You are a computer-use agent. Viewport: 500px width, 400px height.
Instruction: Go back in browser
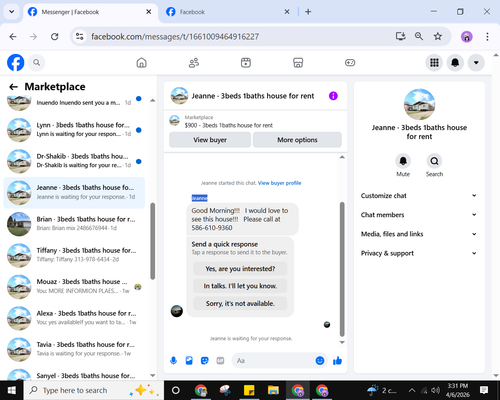point(13,36)
